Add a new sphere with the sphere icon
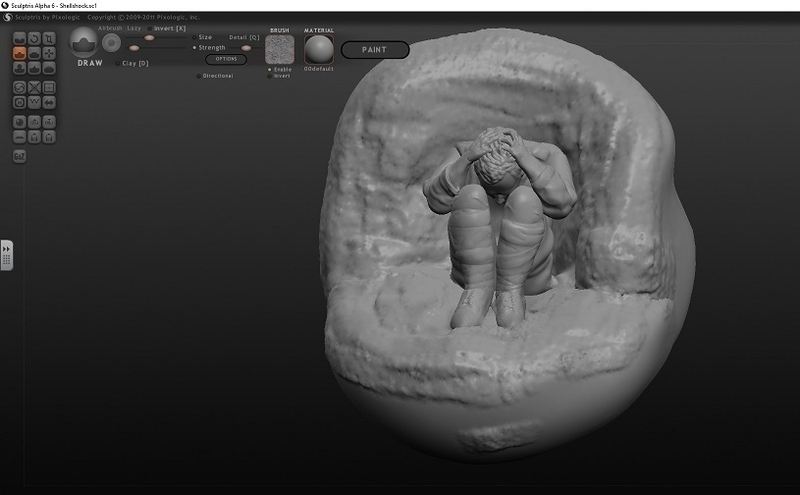This screenshot has height=495, width=800. tap(19, 122)
